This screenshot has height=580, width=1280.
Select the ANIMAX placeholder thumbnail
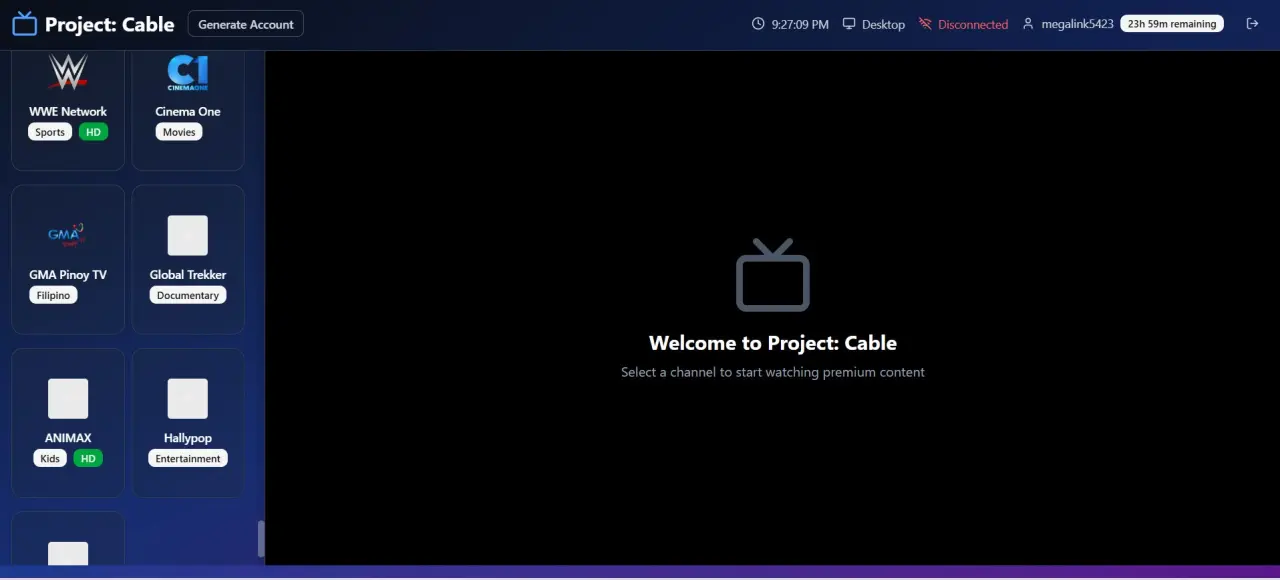point(68,398)
